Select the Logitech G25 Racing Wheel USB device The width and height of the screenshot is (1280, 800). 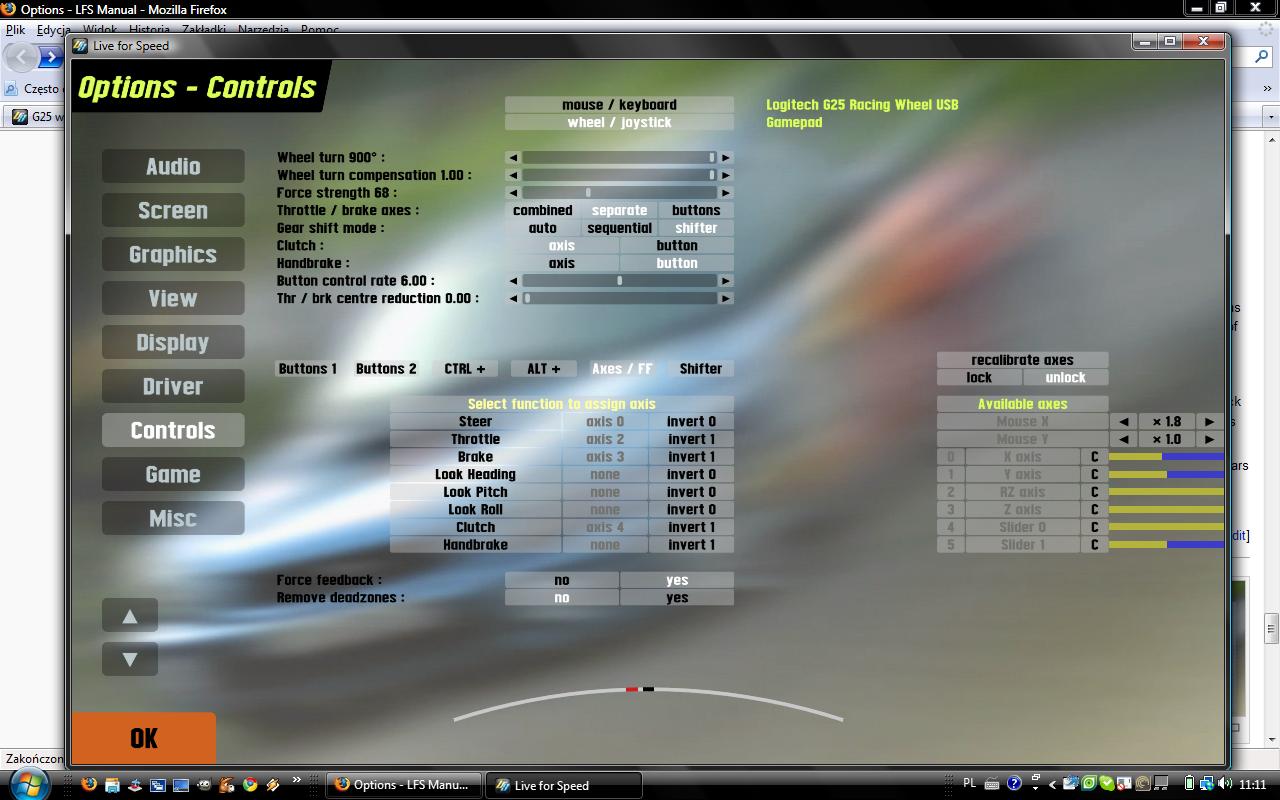click(862, 105)
